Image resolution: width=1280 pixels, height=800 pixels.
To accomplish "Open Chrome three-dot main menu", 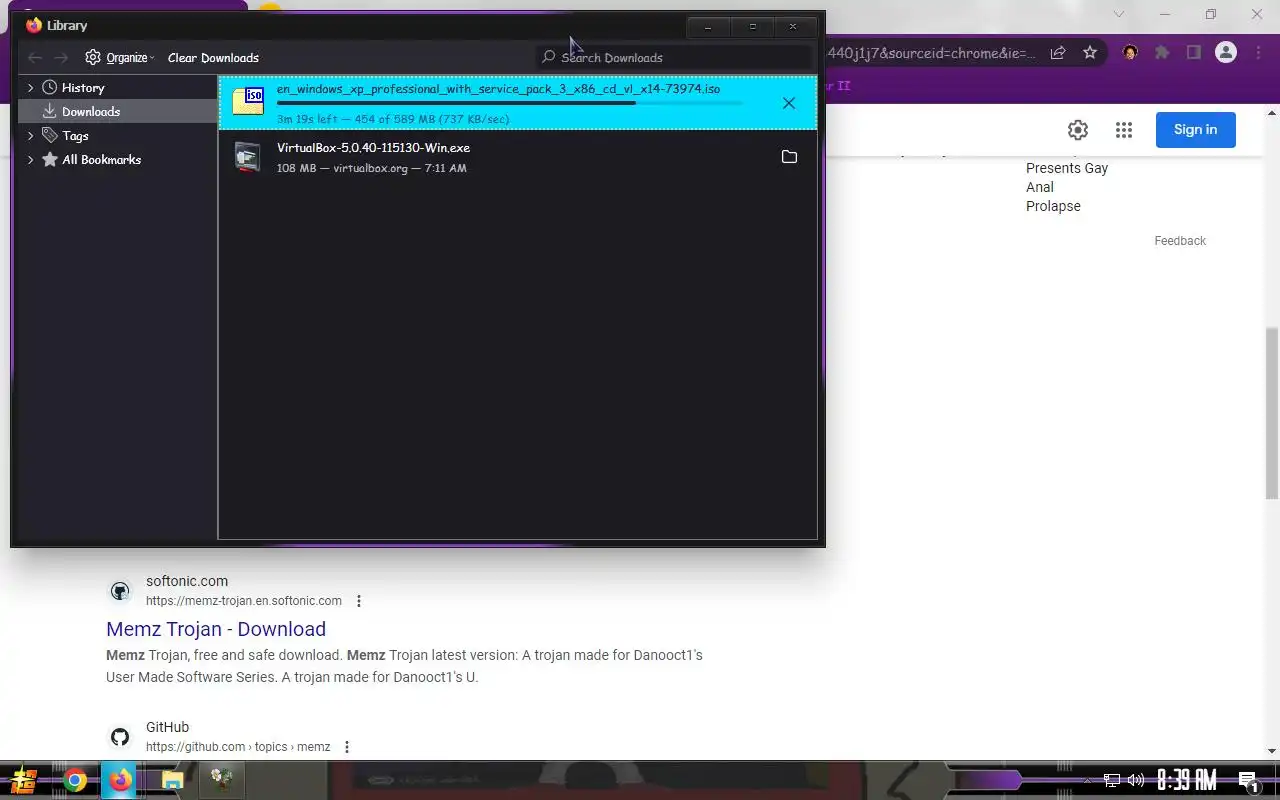I will click(1258, 52).
